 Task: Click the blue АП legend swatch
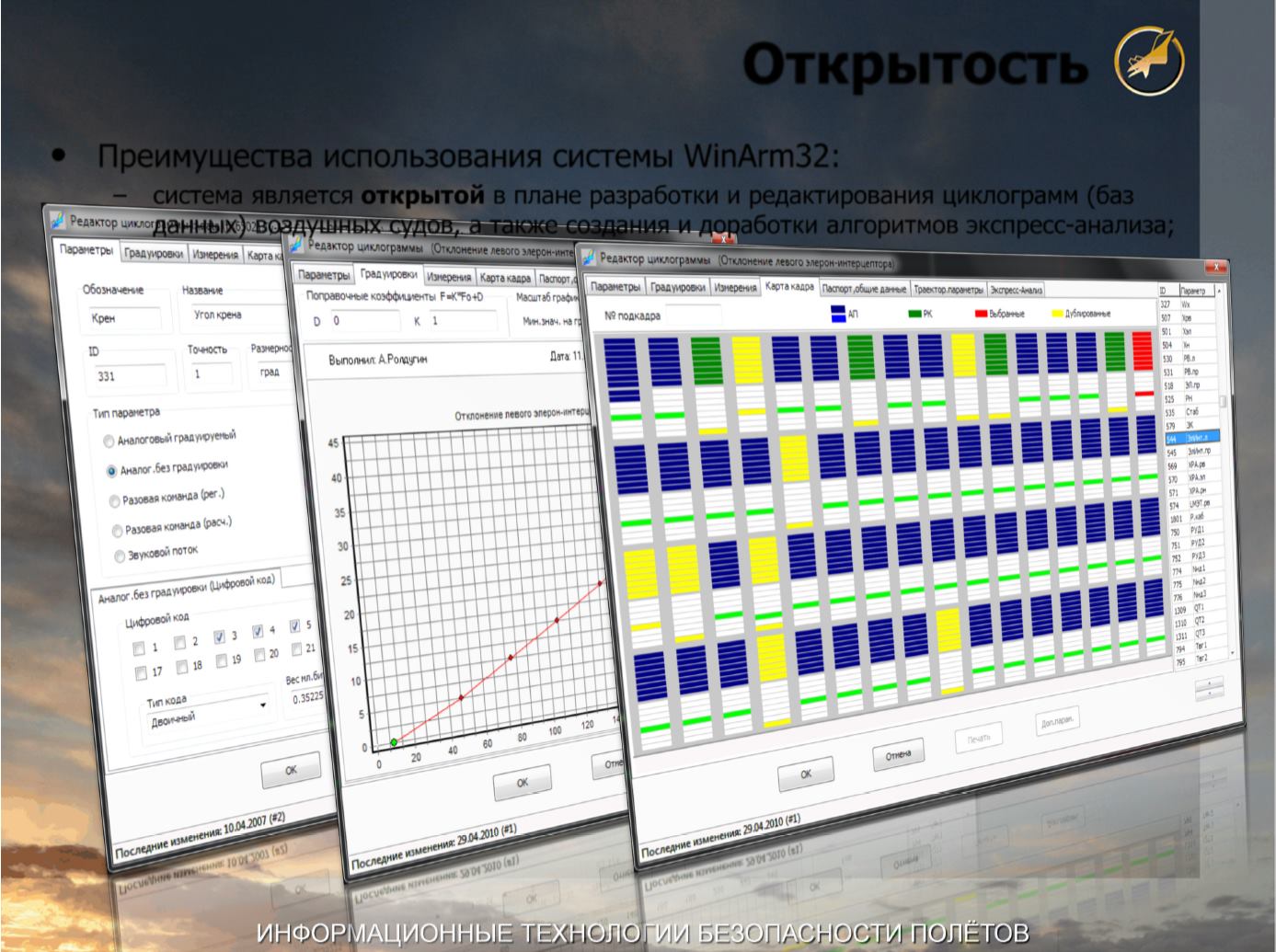point(837,315)
